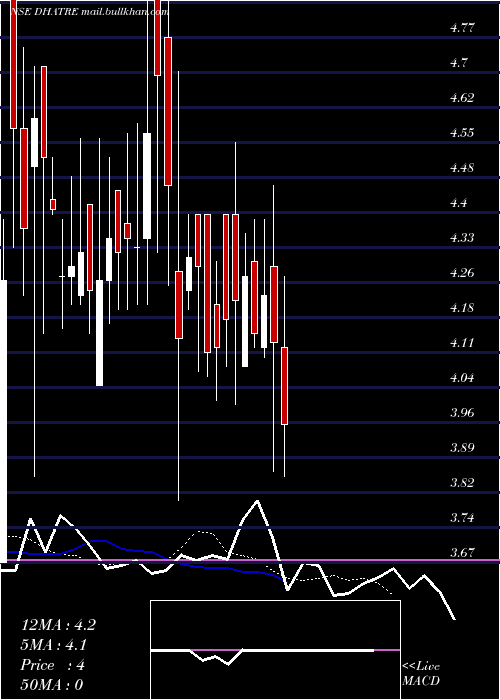
Task: Click the last red candlestick body
Action: pyautogui.click(x=284, y=386)
